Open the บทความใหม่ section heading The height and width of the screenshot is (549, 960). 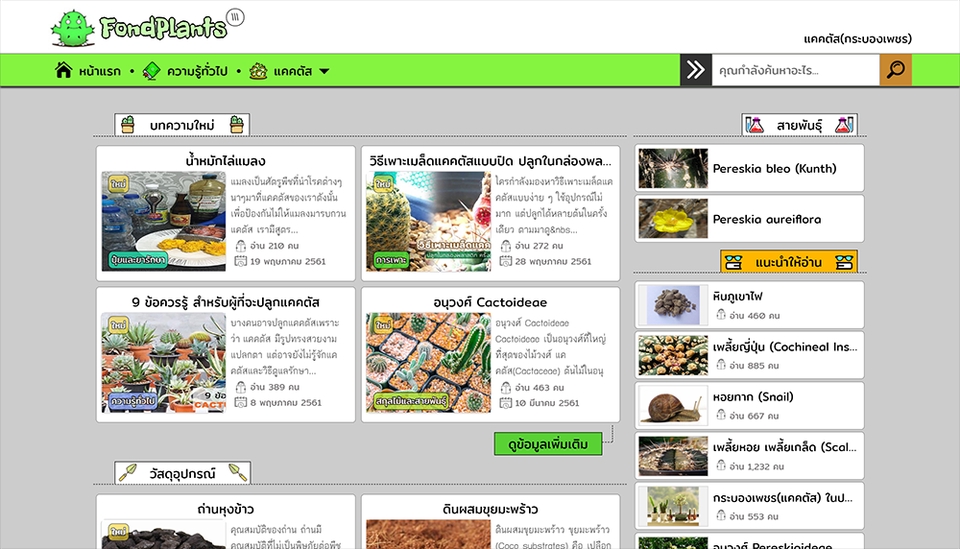point(182,125)
